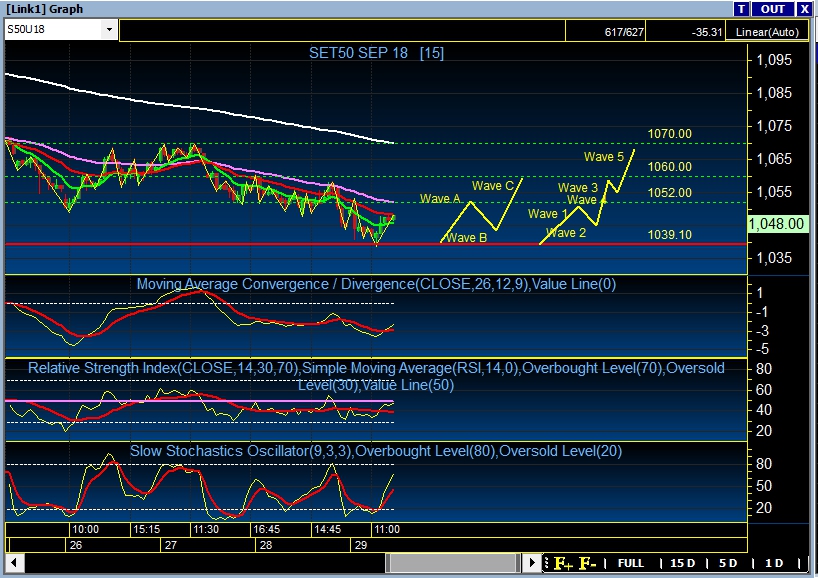Click the horizontal scrollbar left arrow
The width and height of the screenshot is (818, 578).
14,563
